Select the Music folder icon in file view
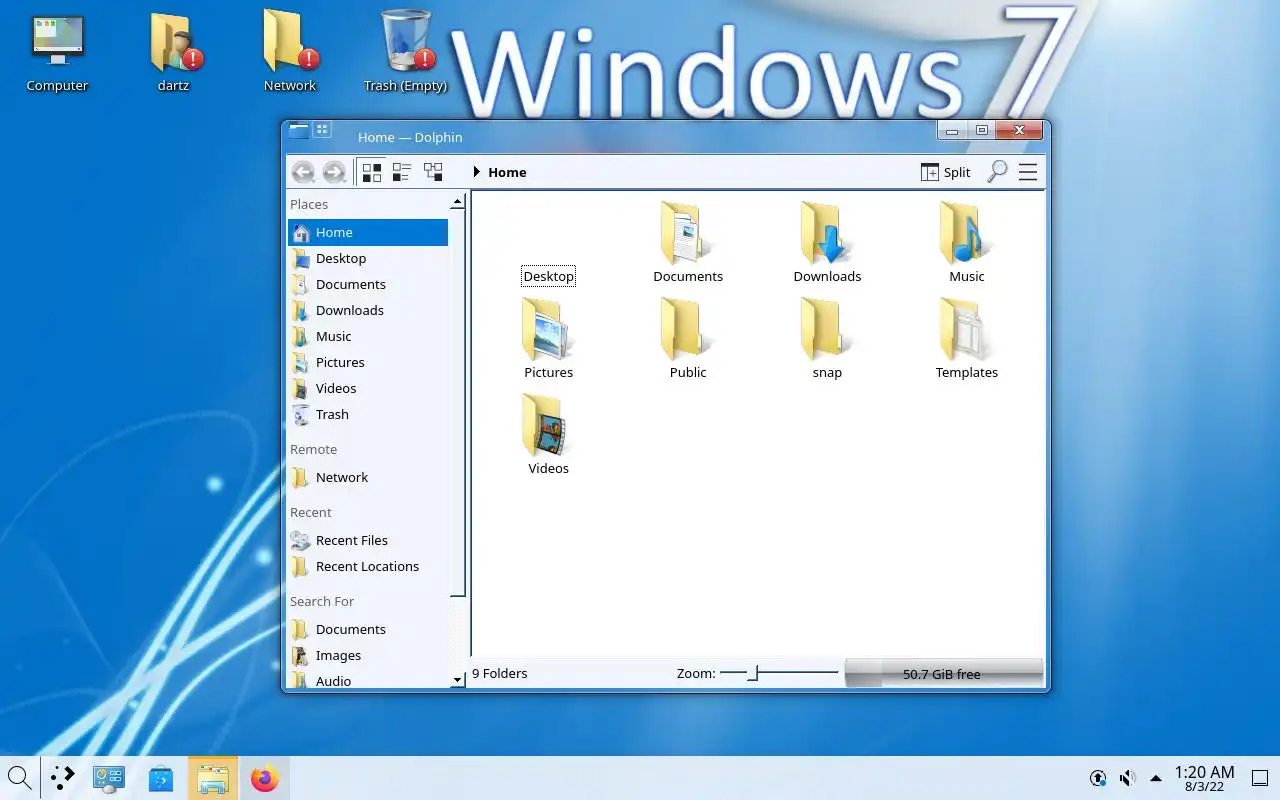1280x800 pixels. (965, 233)
